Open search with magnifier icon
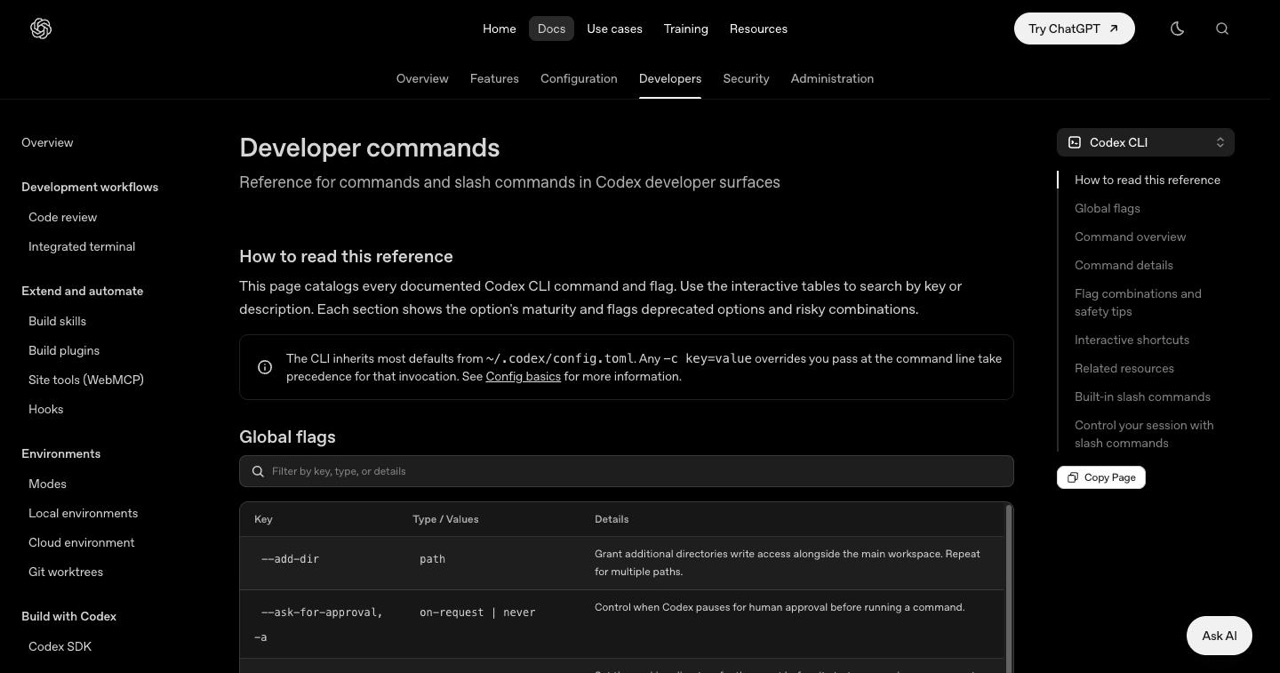This screenshot has height=673, width=1280. (1222, 29)
